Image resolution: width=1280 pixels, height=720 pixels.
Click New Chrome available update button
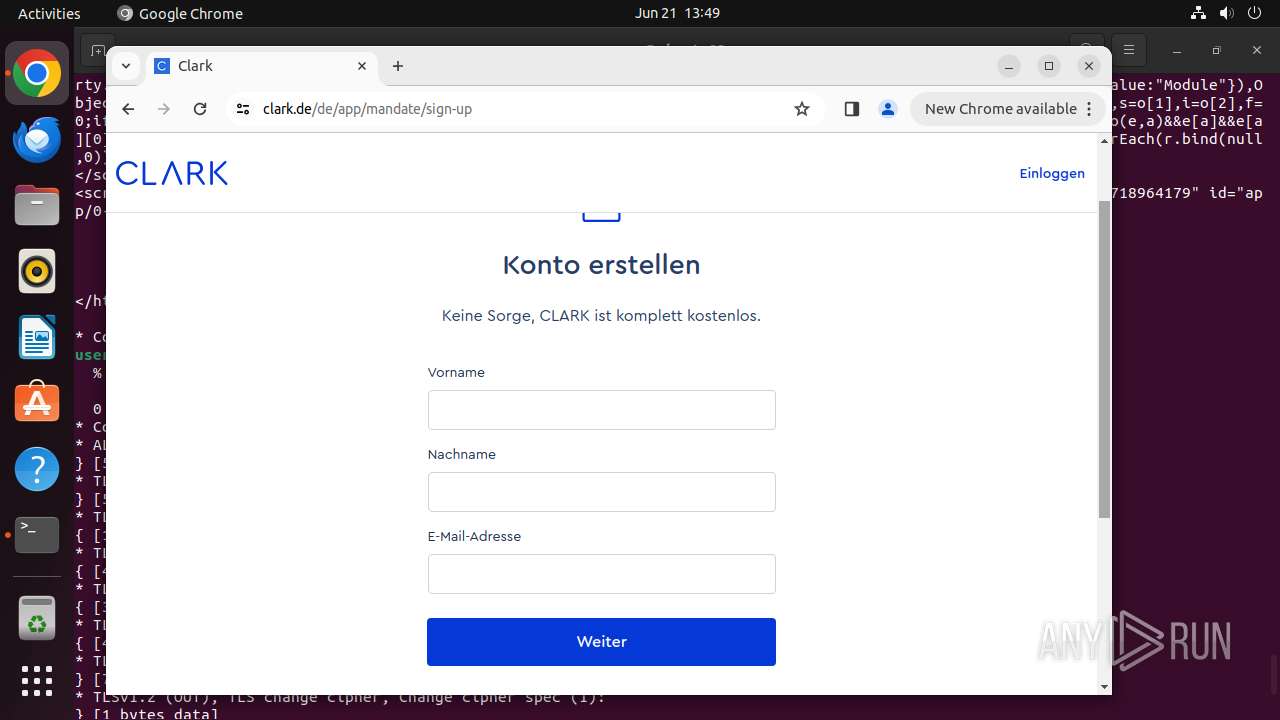(x=1007, y=109)
